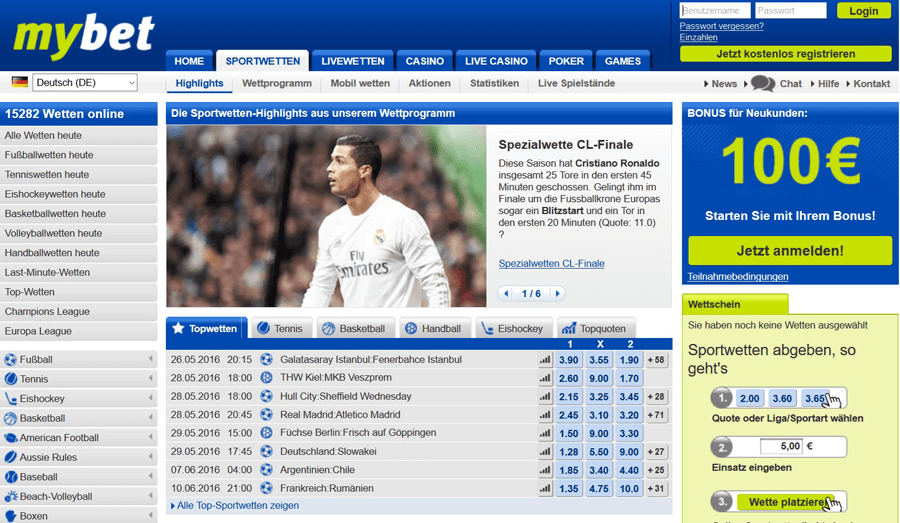Click the Login button
The height and width of the screenshot is (523, 900).
[x=864, y=11]
